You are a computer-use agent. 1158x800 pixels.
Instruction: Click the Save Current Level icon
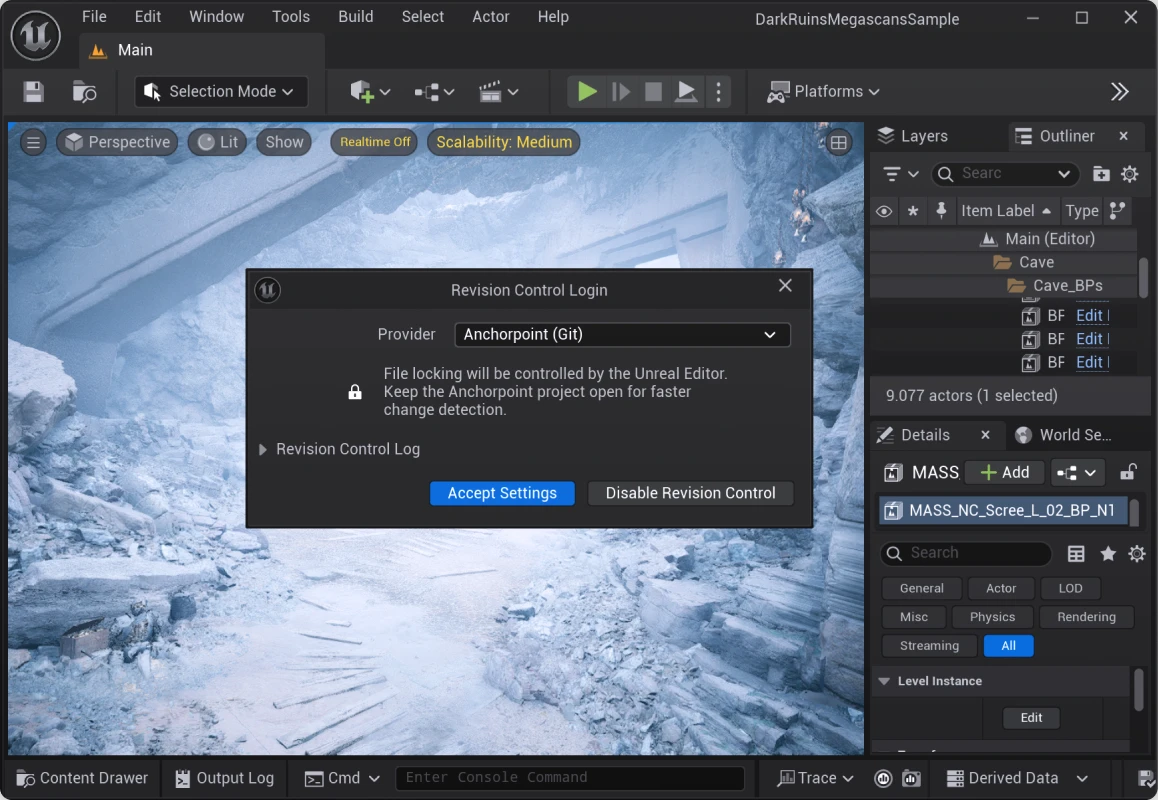33,91
